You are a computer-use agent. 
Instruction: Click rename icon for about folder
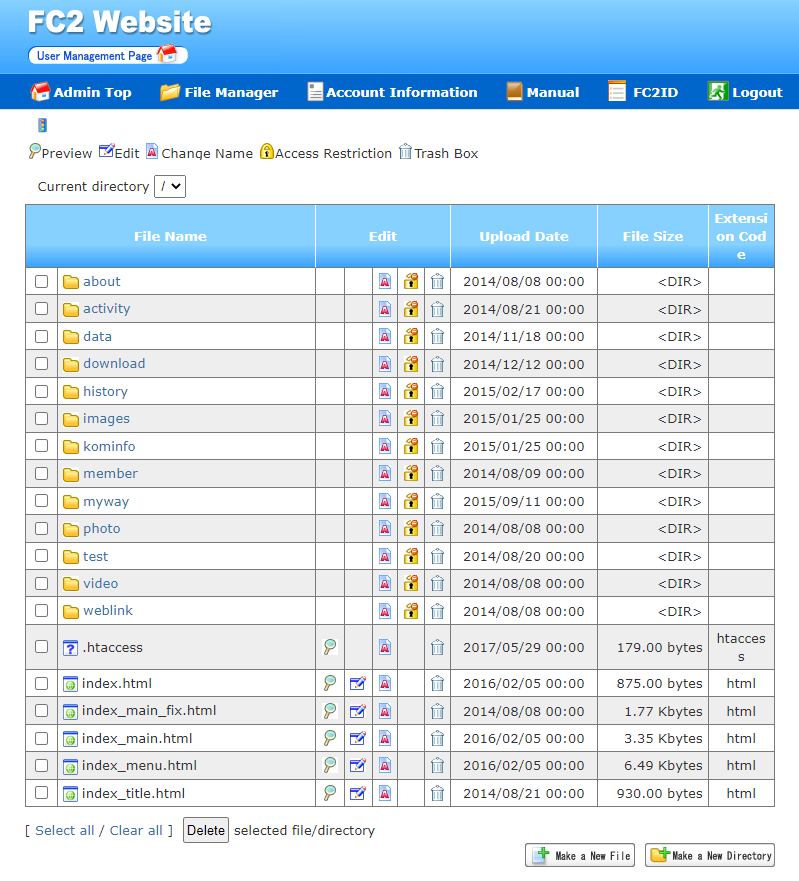click(x=385, y=281)
